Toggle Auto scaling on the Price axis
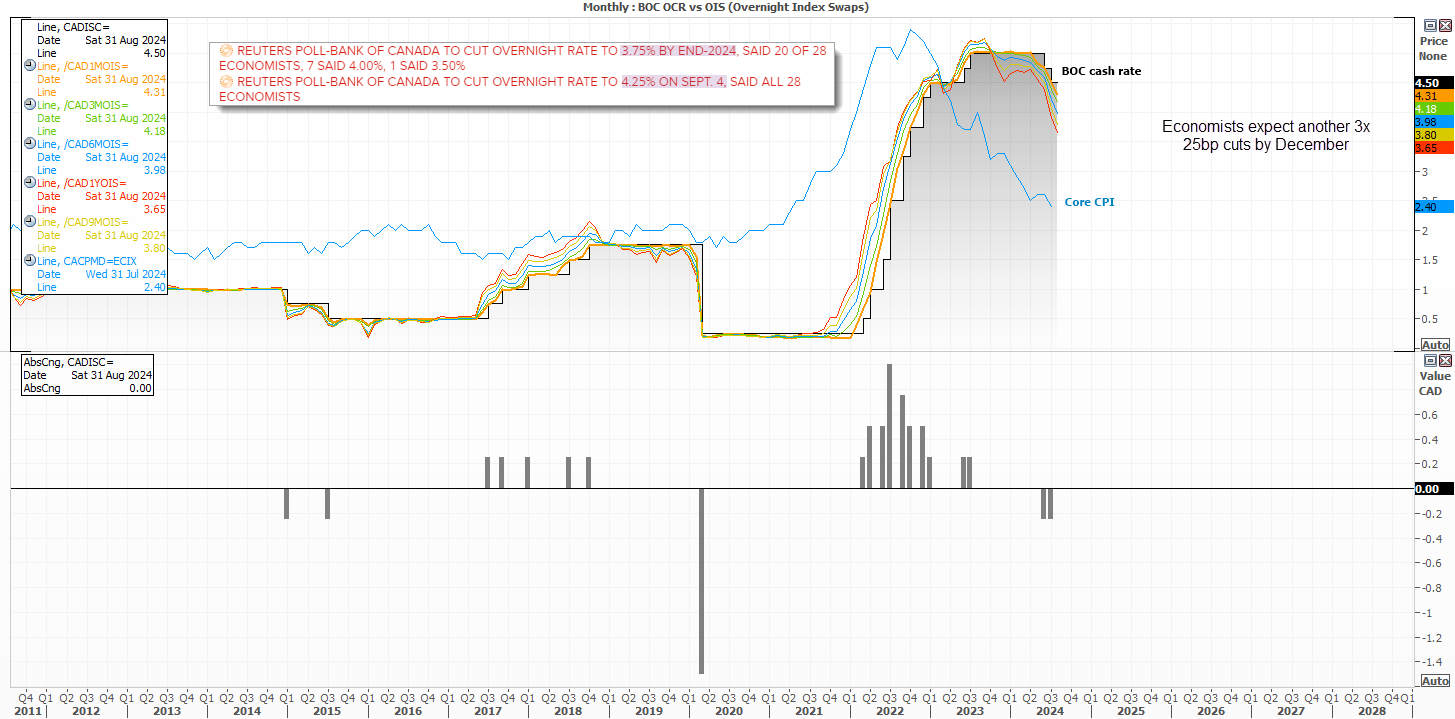Viewport: 1455px width, 719px height. [x=1435, y=344]
